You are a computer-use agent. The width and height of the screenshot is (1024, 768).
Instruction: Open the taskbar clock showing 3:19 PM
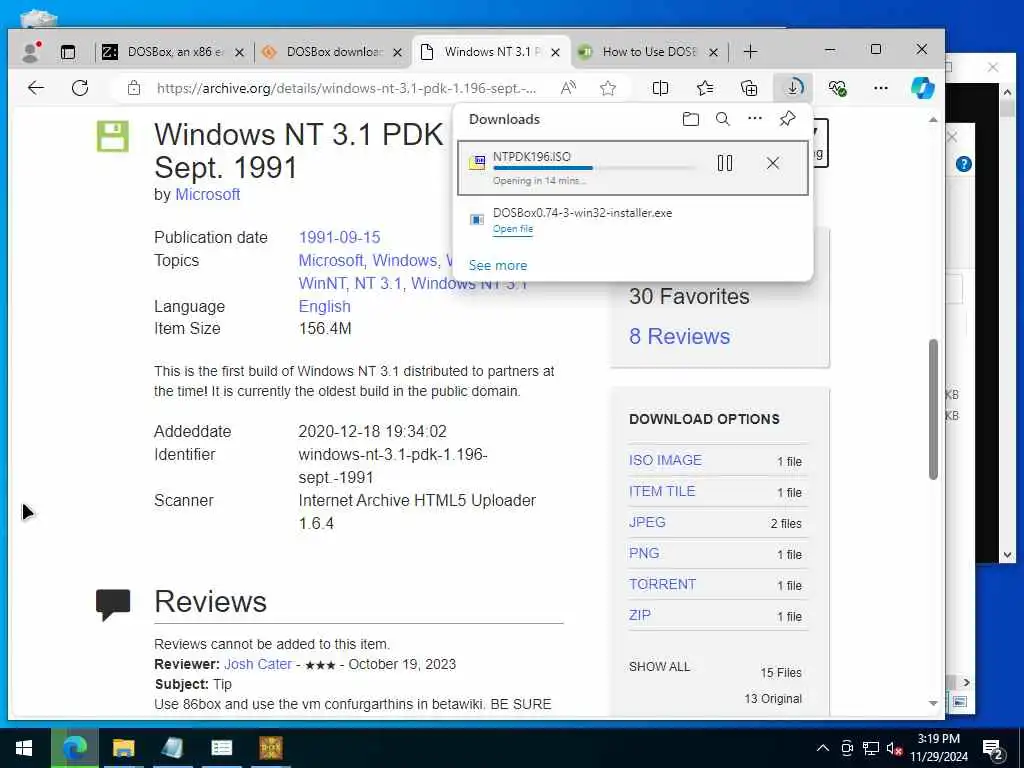click(x=938, y=748)
